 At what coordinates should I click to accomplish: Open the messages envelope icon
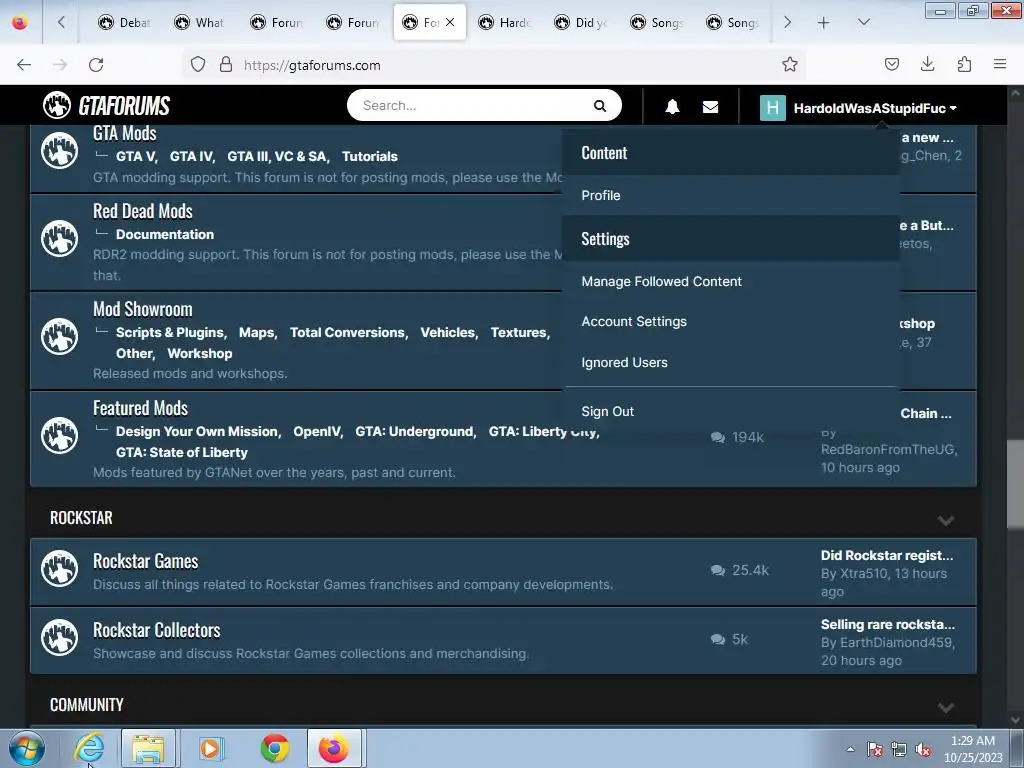pyautogui.click(x=711, y=107)
